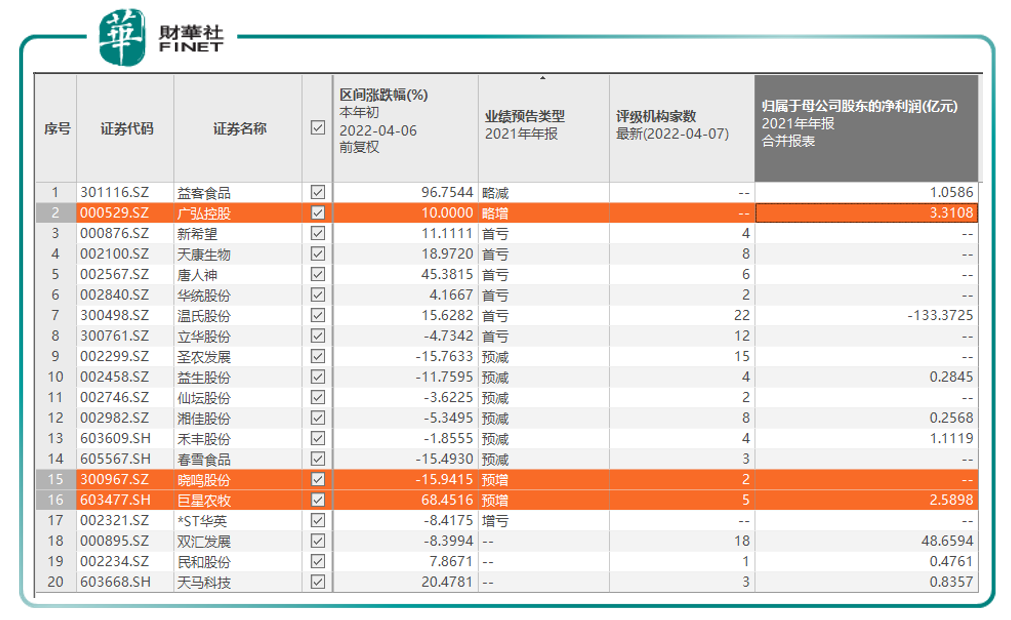The width and height of the screenshot is (1011, 620).
Task: Select row number 15
Action: [x=55, y=480]
